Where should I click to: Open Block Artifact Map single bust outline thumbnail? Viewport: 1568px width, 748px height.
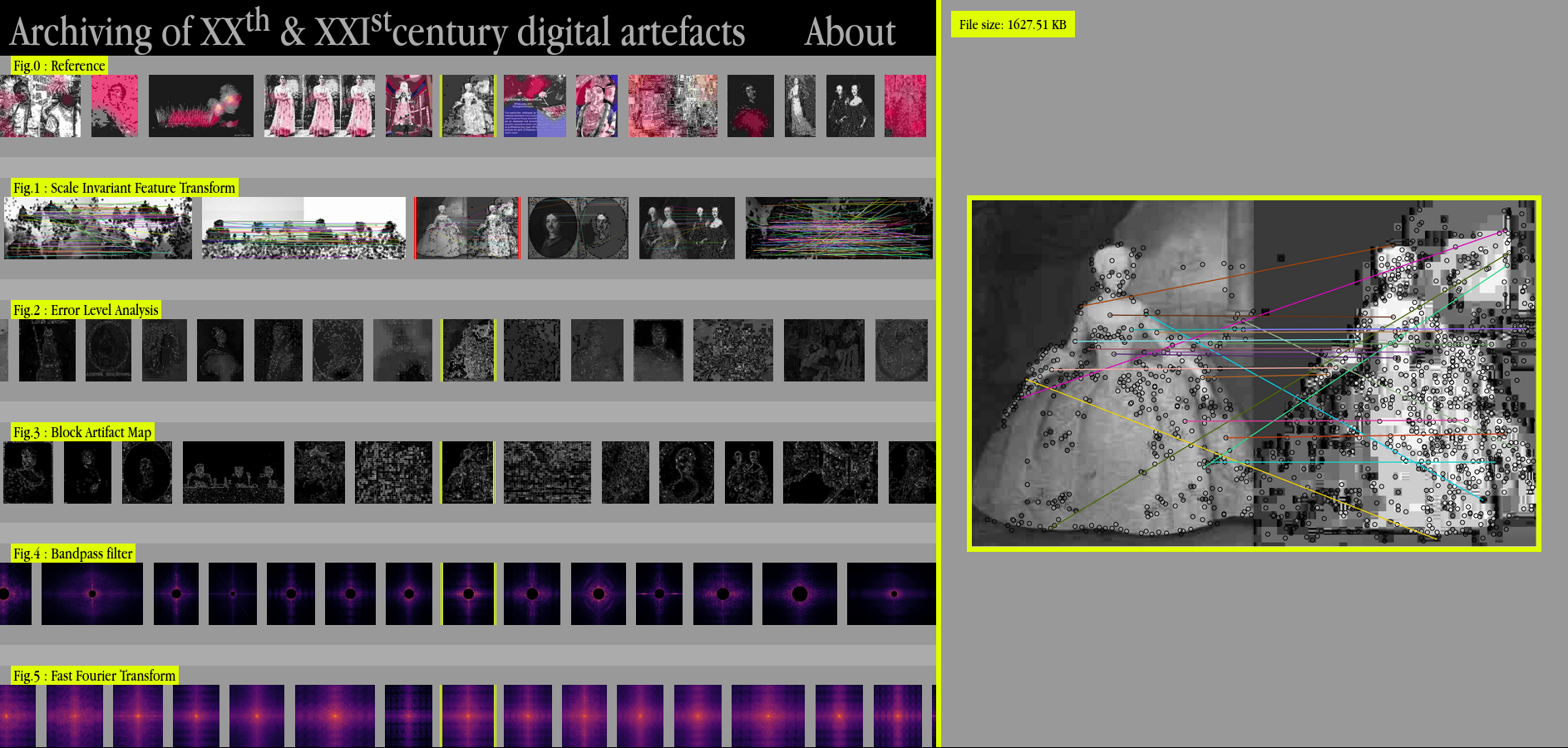pos(687,472)
